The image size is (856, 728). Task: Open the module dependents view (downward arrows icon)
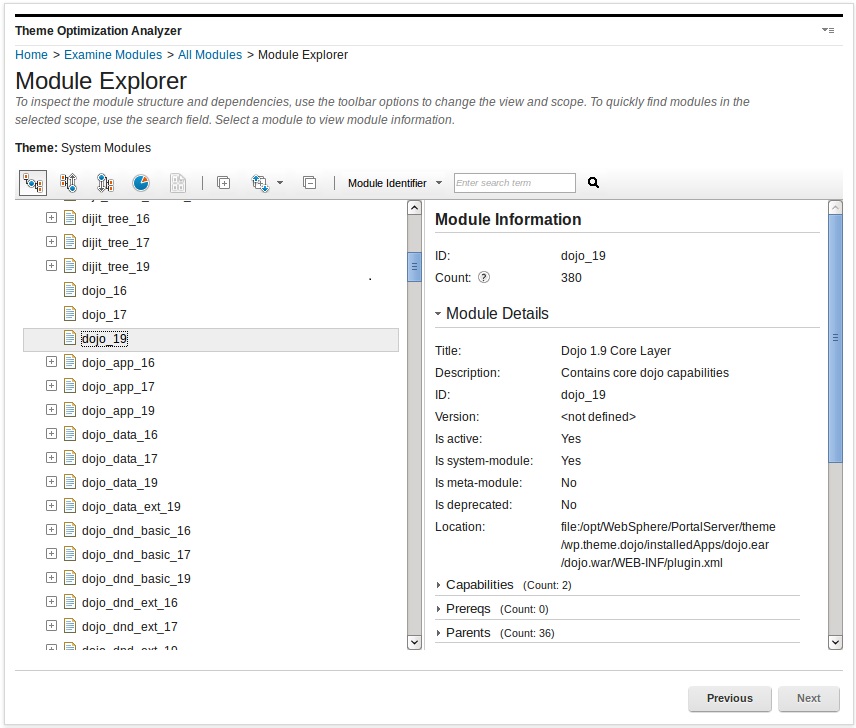coord(104,183)
